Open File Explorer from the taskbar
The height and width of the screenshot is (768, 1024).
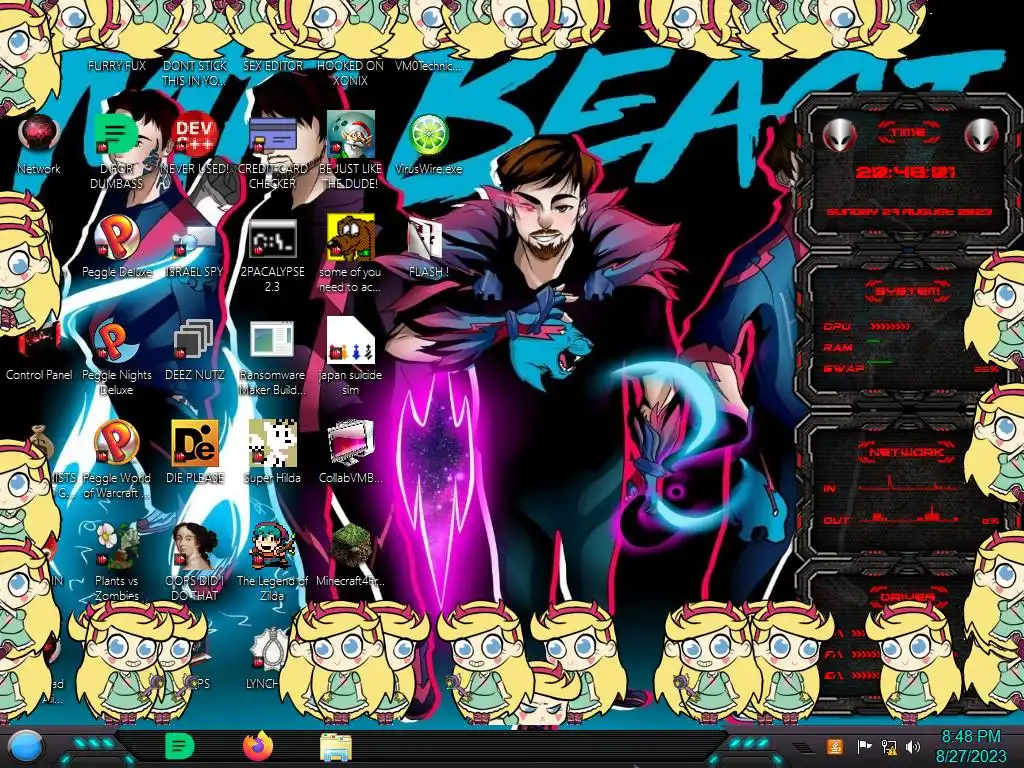[336, 747]
